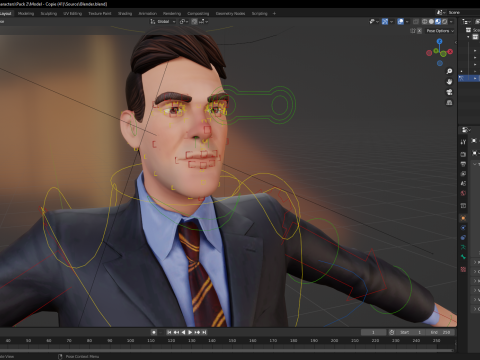Switch to the Texture Paint workspace tab
This screenshot has height=360, width=480.
100,13
